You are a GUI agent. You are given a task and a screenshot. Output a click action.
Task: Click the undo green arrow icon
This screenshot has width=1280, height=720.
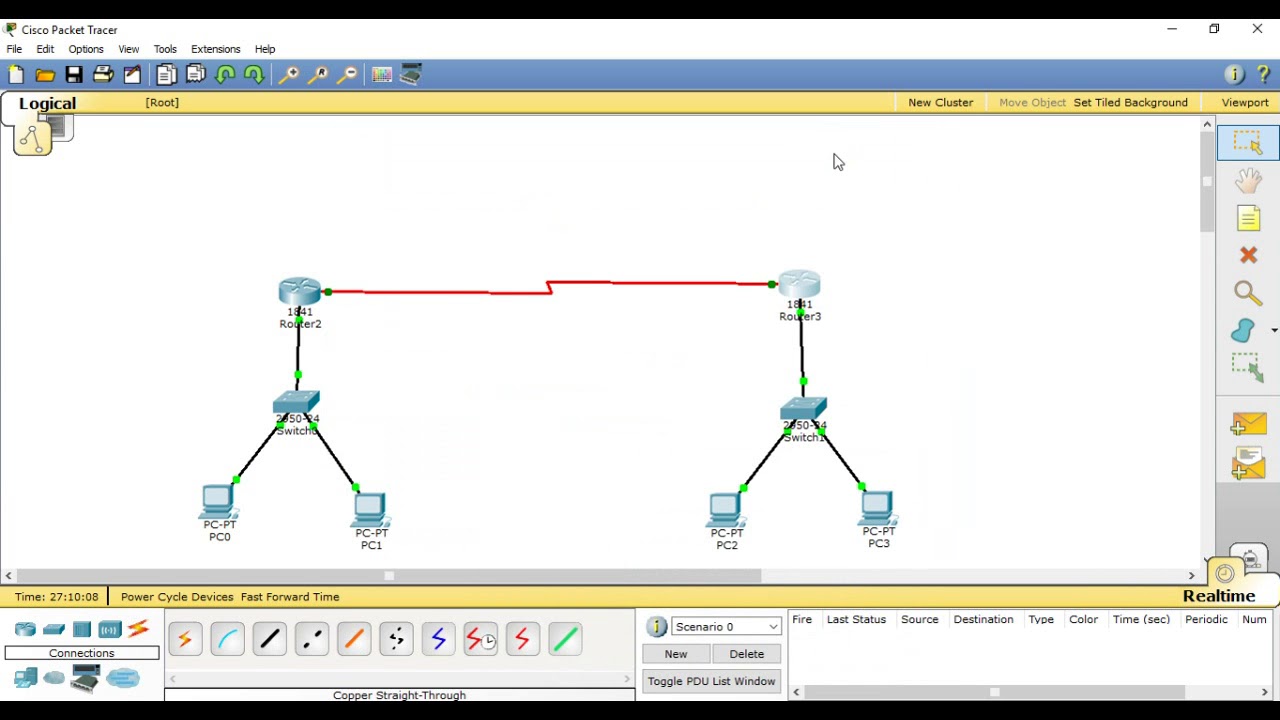click(x=225, y=75)
